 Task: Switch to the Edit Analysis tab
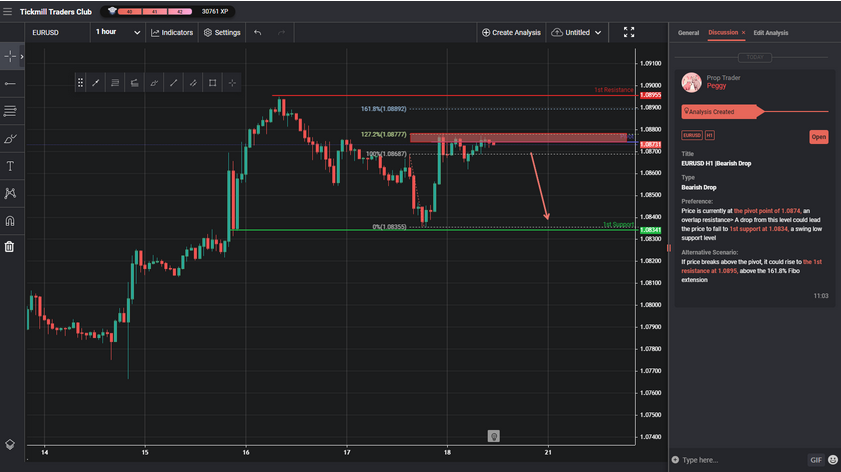tap(771, 33)
